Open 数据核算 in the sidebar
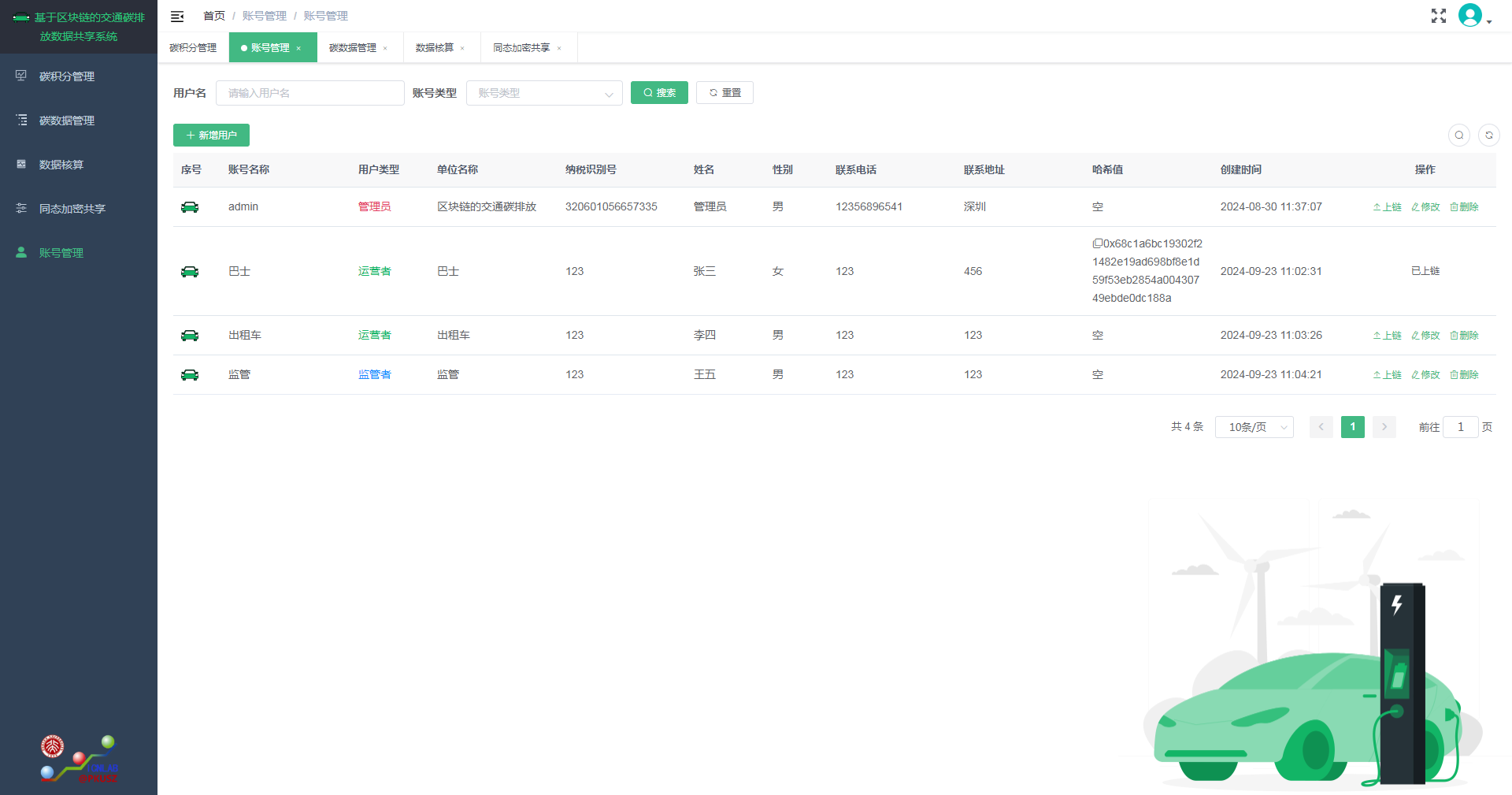Viewport: 1512px width, 795px height. (79, 165)
